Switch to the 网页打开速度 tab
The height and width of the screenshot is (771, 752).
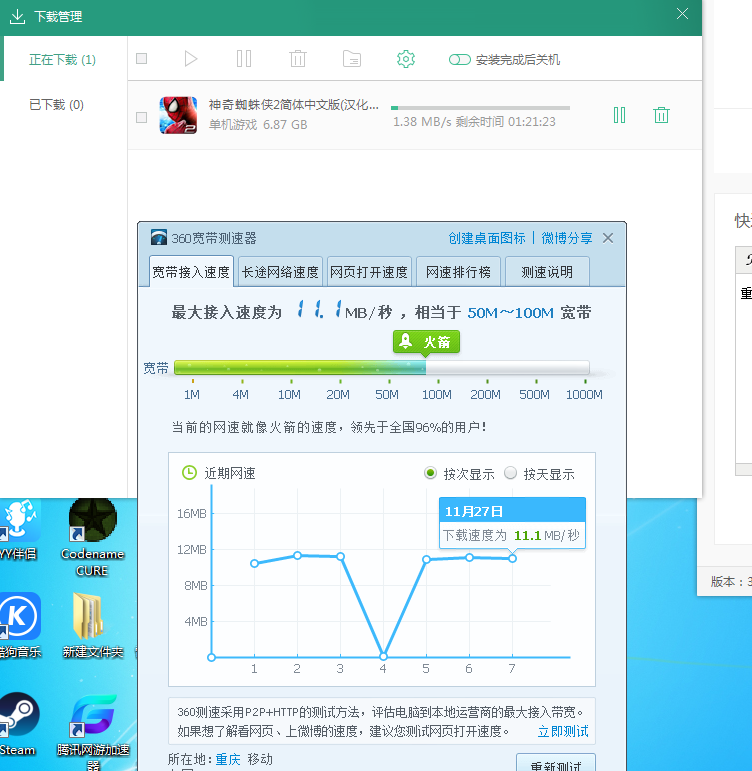[x=369, y=271]
